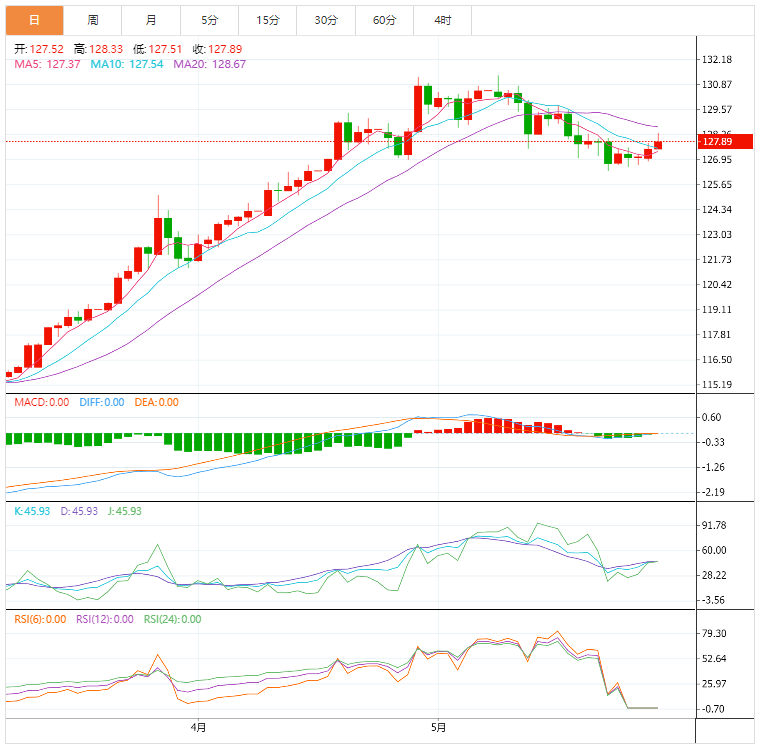Switch to the 4时 timeframe tab
This screenshot has width=760, height=745.
[443, 20]
